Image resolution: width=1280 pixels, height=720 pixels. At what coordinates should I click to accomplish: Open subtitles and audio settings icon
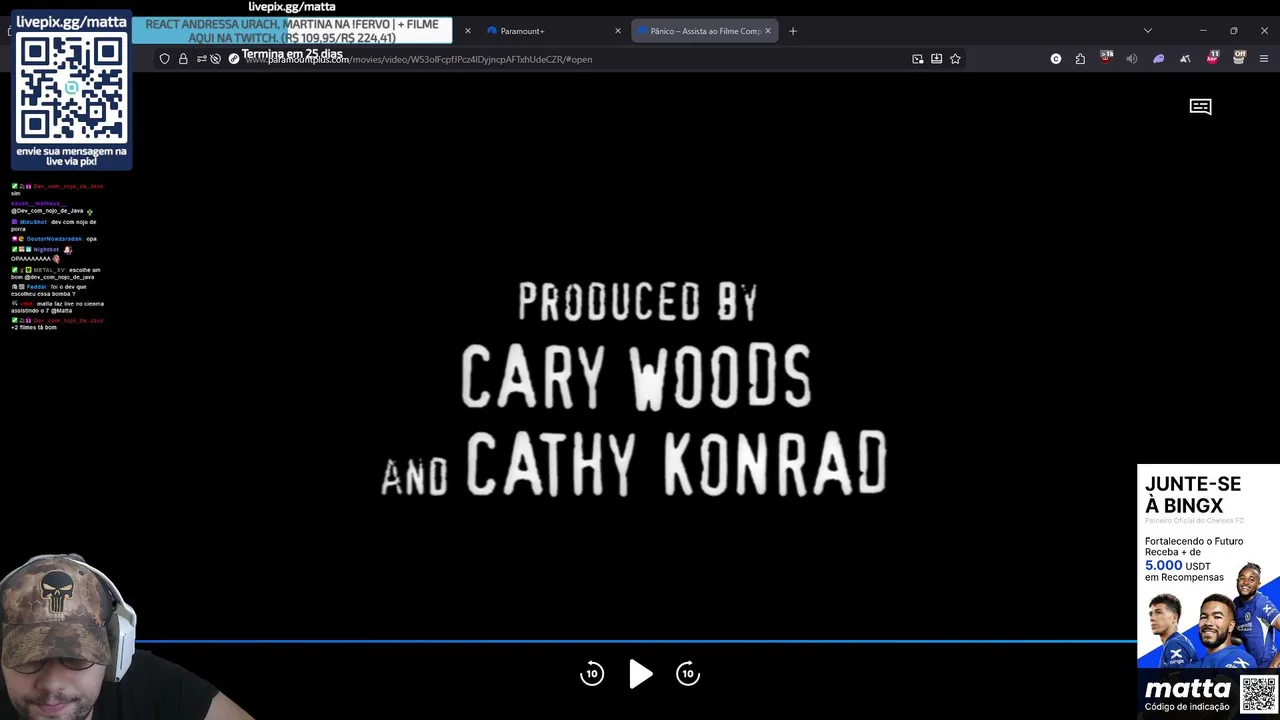coord(1200,106)
